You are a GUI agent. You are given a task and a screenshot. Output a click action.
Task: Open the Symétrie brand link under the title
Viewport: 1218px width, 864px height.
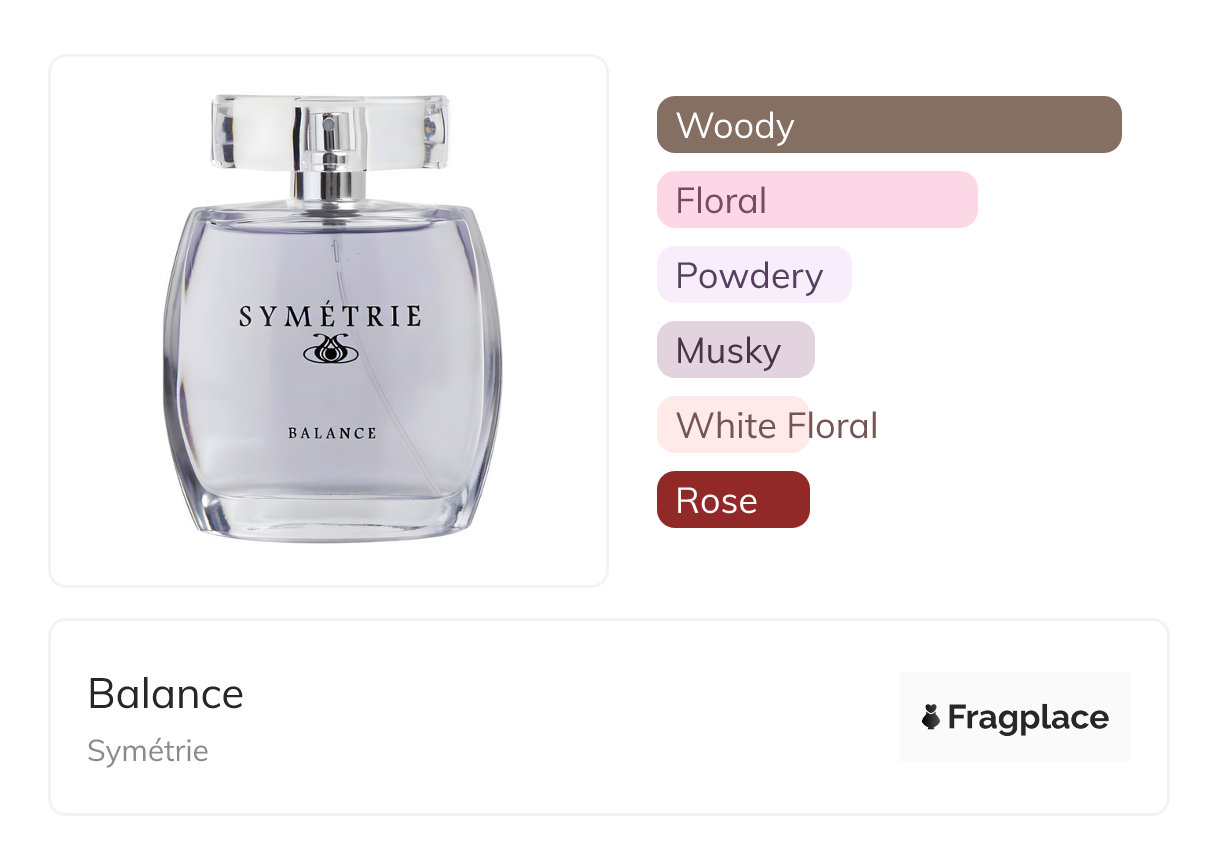tap(148, 751)
